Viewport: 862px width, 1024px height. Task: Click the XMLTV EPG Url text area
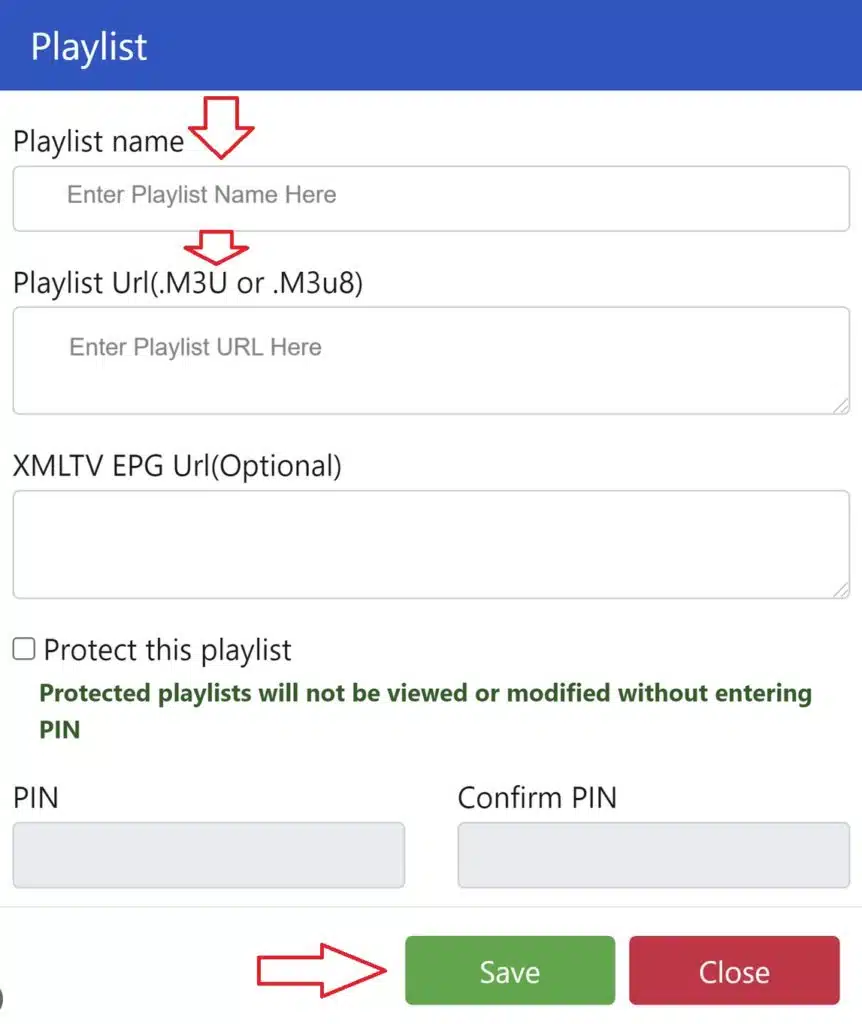pos(431,545)
